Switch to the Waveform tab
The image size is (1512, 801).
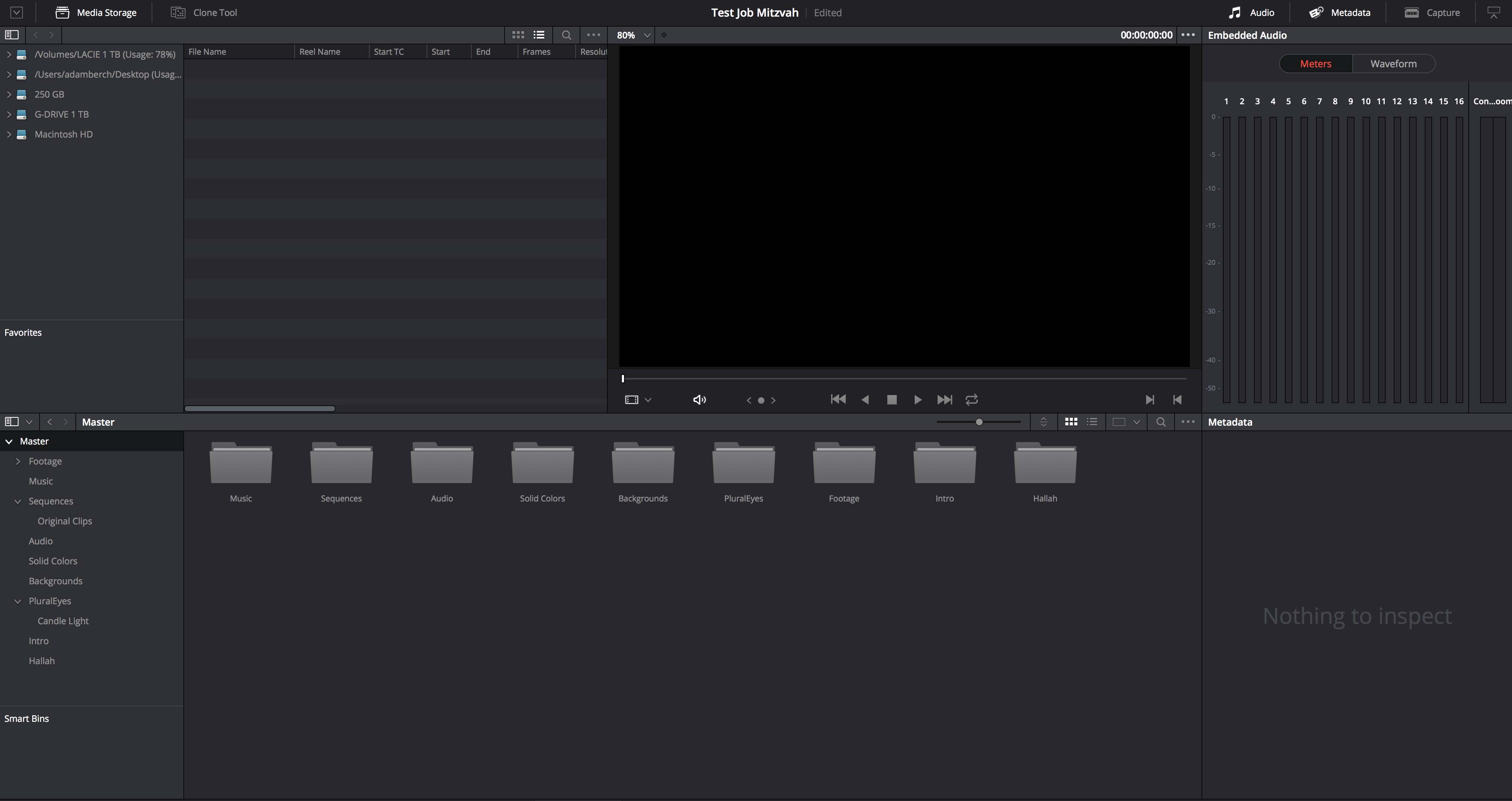(x=1393, y=64)
